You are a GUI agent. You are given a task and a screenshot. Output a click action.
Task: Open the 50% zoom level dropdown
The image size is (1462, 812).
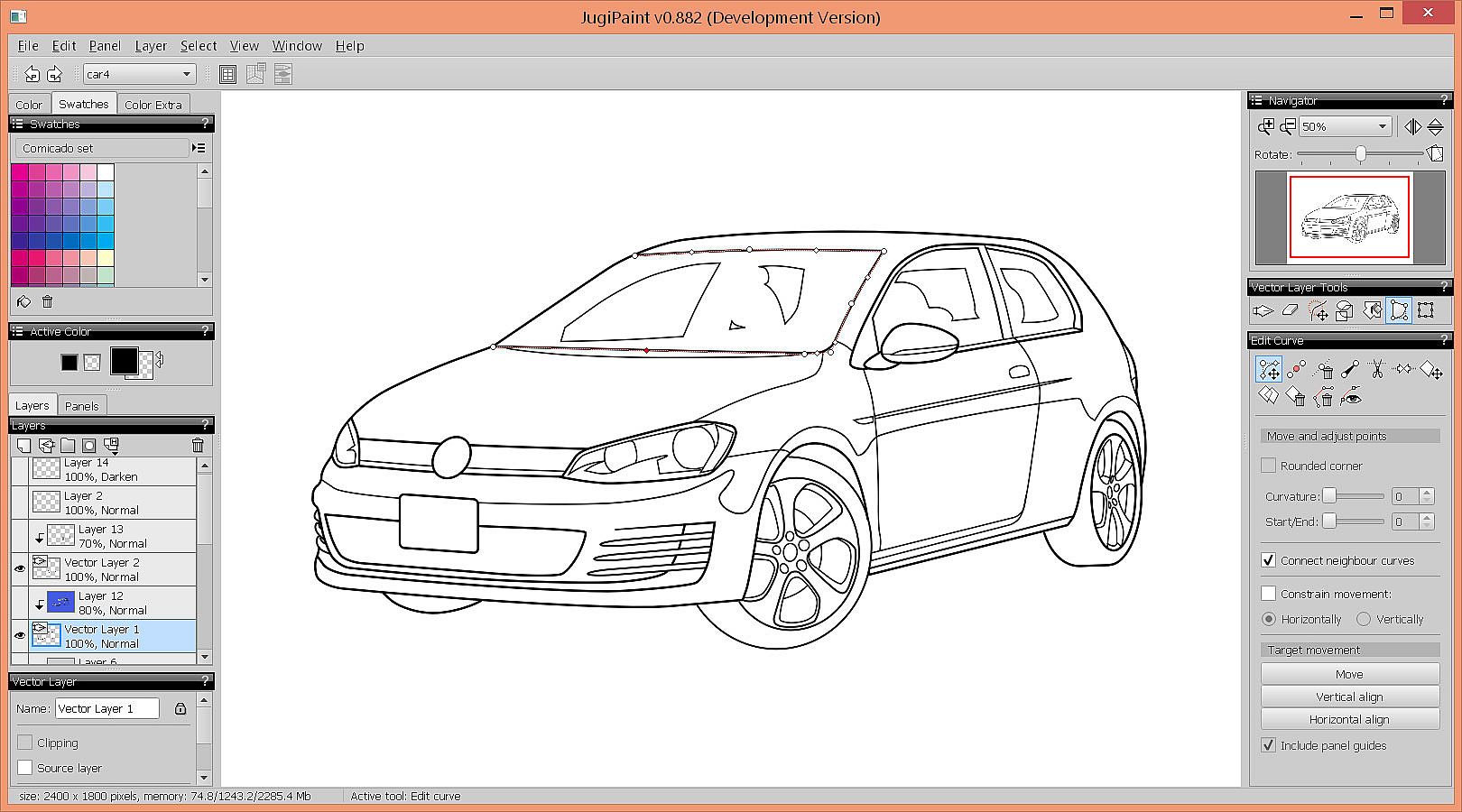click(1346, 127)
